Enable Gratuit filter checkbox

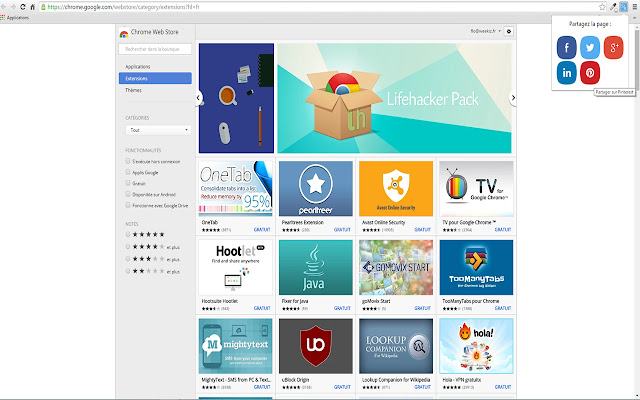click(x=128, y=183)
